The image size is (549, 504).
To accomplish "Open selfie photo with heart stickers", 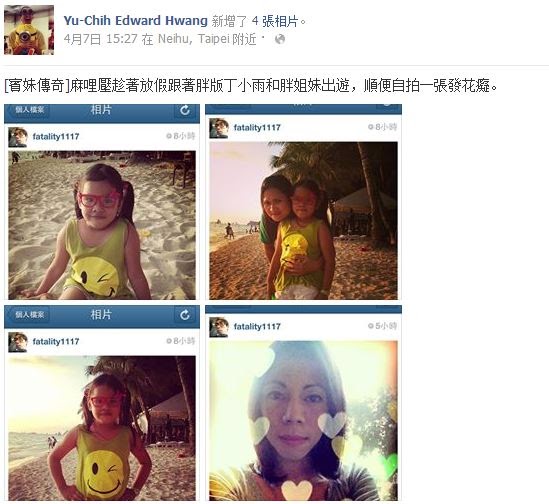I will coord(303,421).
